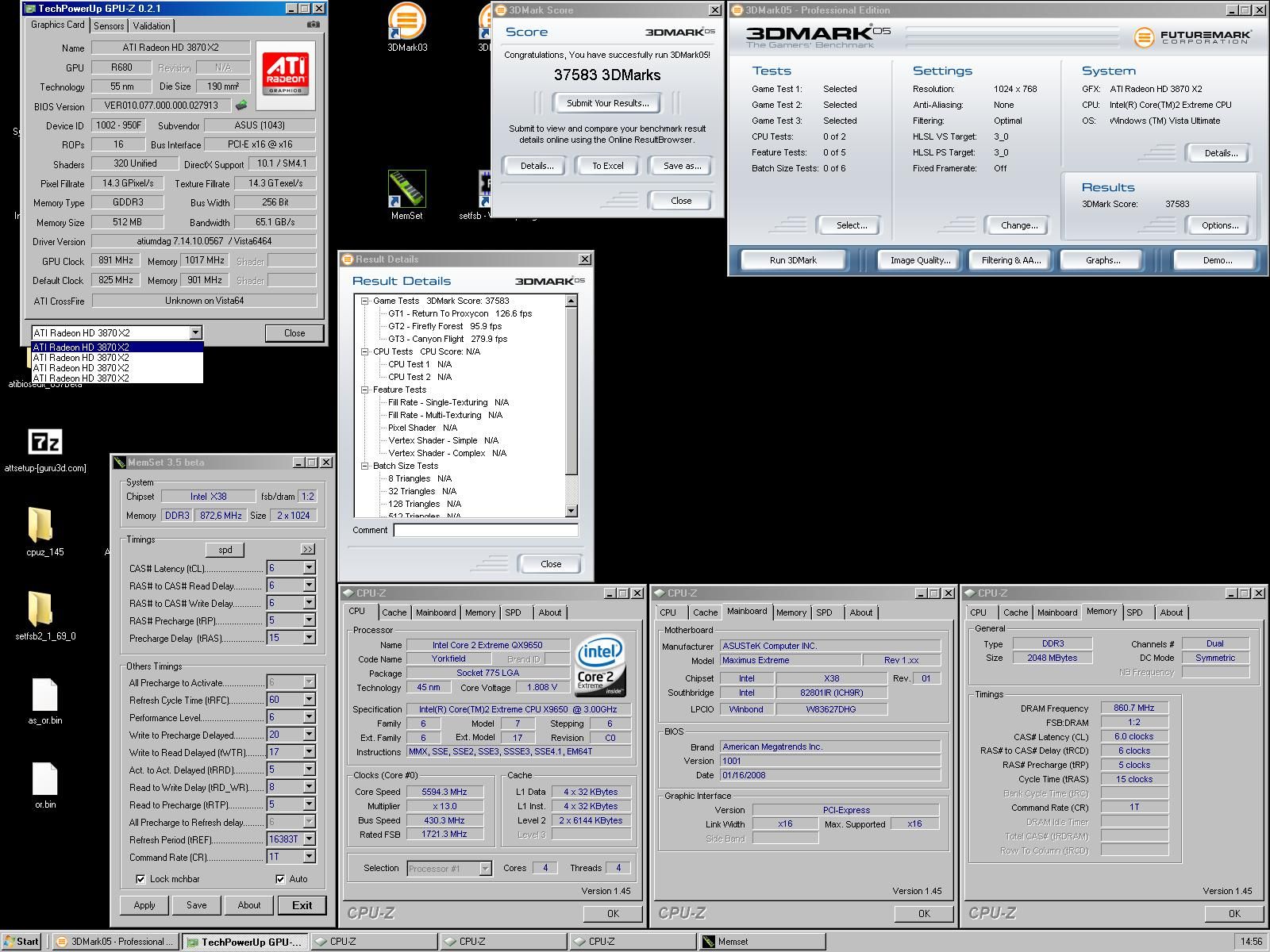Collapse the CPU Tests tree node
The height and width of the screenshot is (952, 1270).
coord(365,351)
